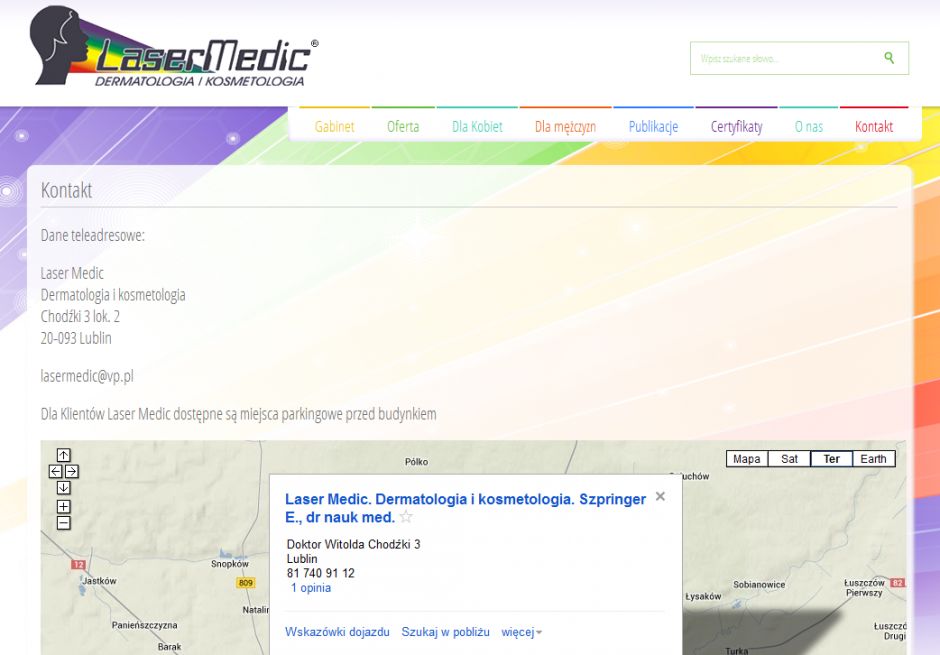This screenshot has width=940, height=655.
Task: Click 'Wskazówki dojazdu' directions link
Action: point(337,632)
